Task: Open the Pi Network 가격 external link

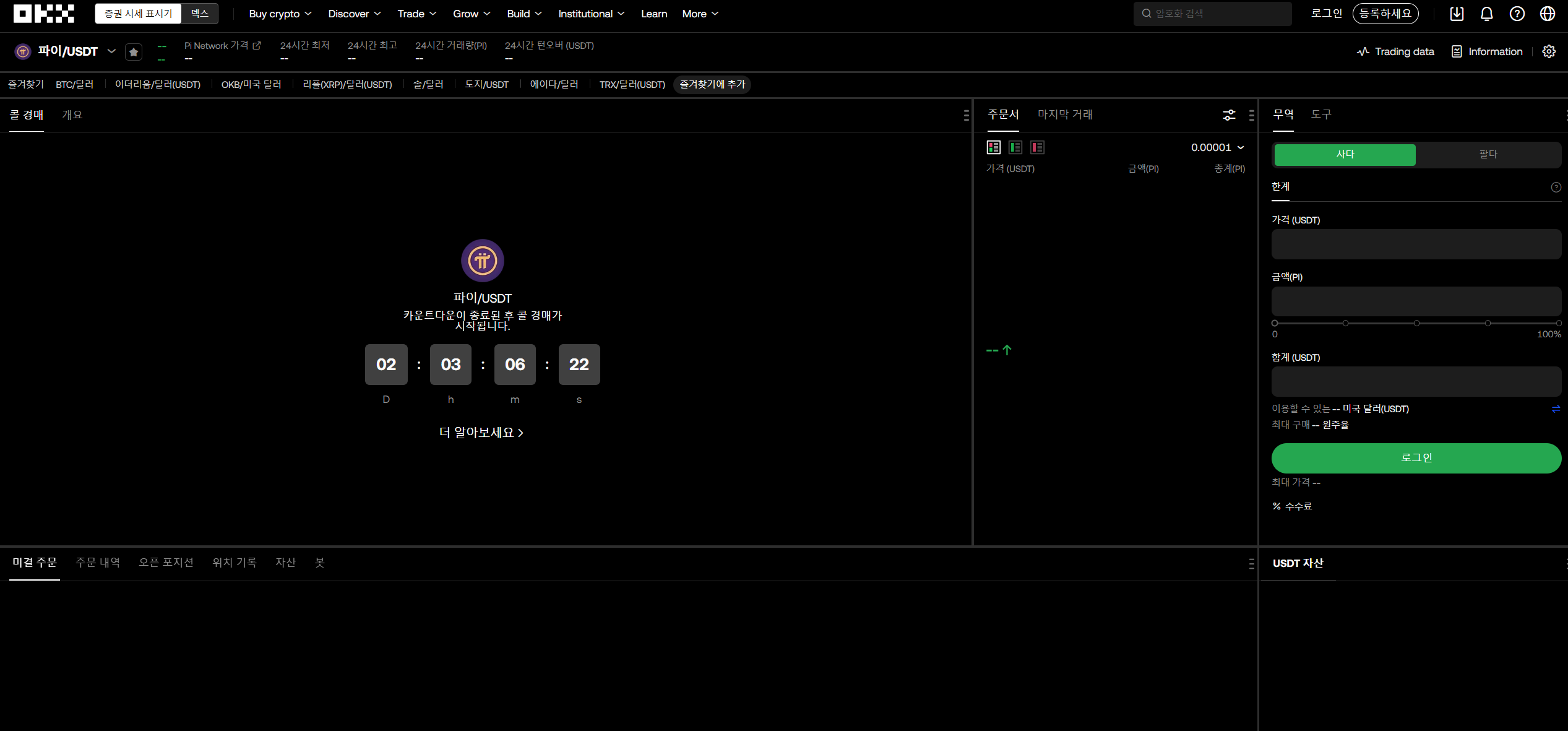Action: (x=223, y=45)
